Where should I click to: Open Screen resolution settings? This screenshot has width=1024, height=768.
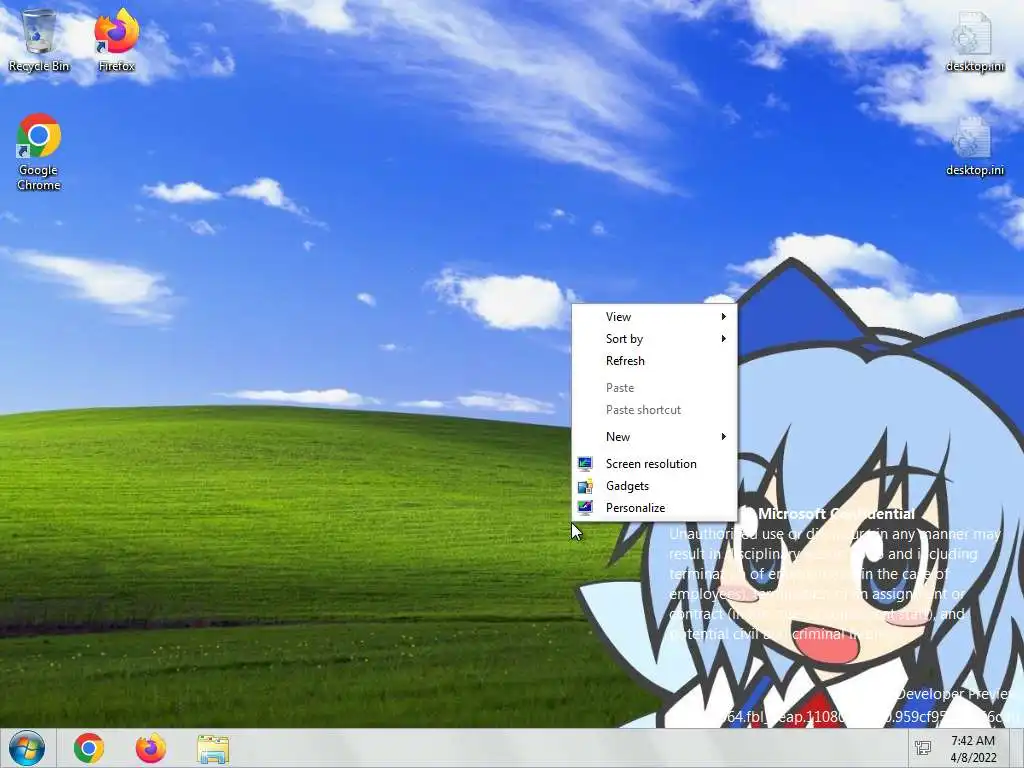click(654, 464)
